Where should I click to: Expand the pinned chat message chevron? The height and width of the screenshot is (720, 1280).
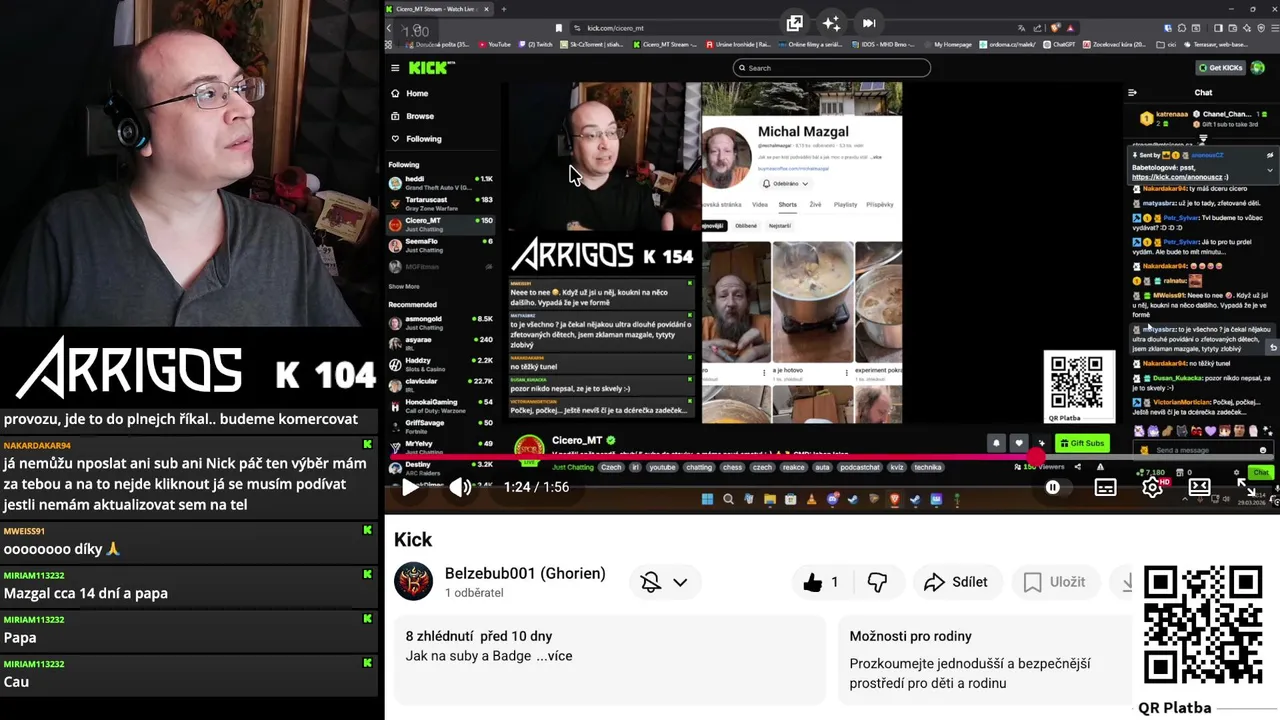pos(1270,170)
